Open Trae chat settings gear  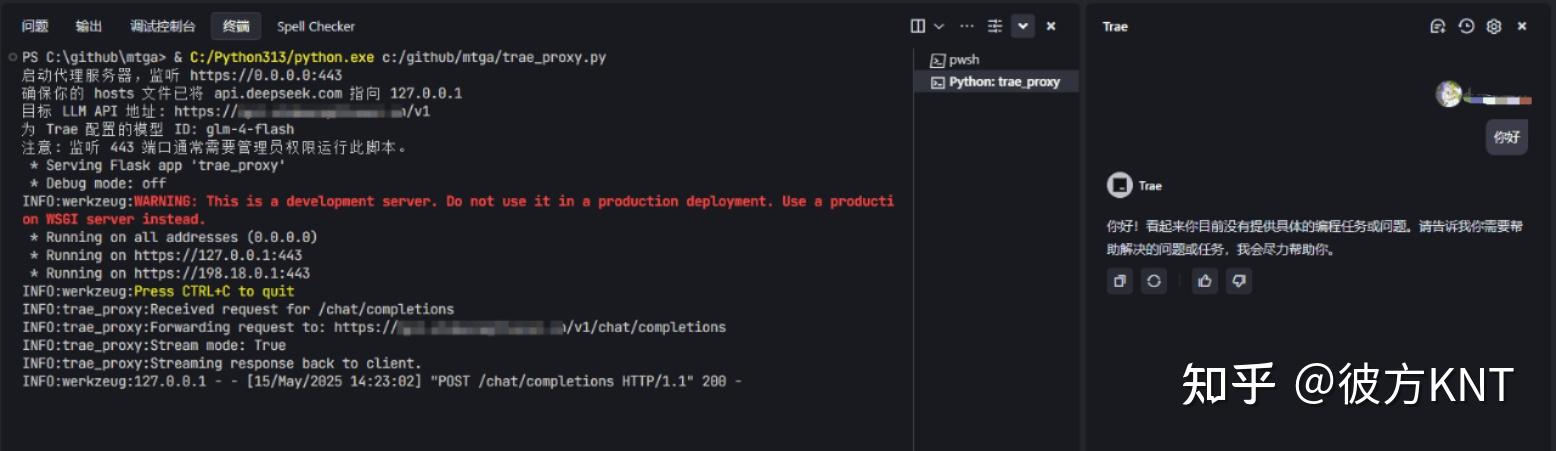pyautogui.click(x=1494, y=27)
